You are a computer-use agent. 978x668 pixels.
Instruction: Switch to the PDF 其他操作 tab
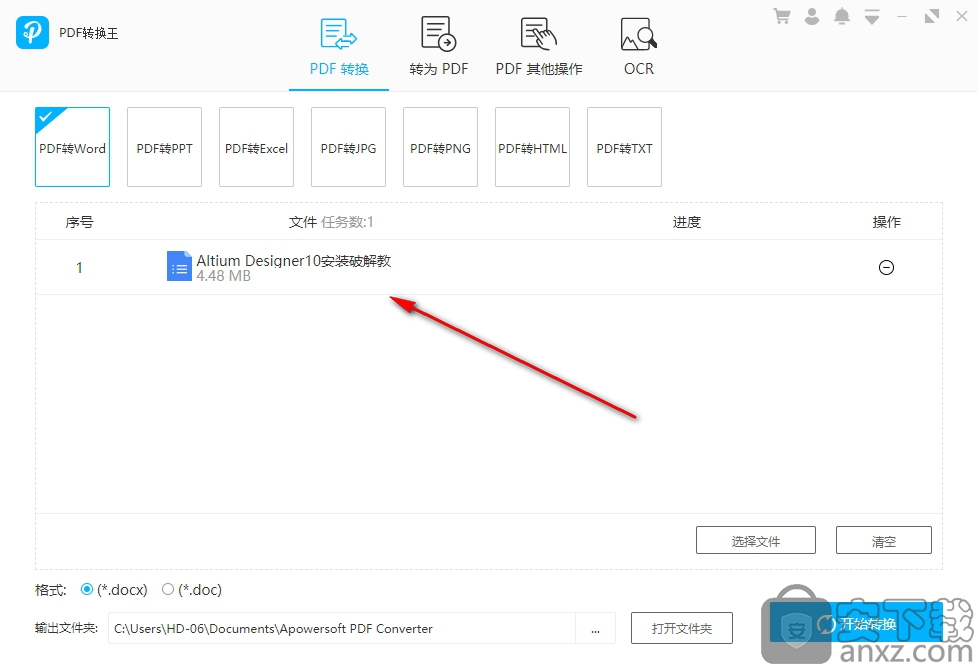click(539, 47)
